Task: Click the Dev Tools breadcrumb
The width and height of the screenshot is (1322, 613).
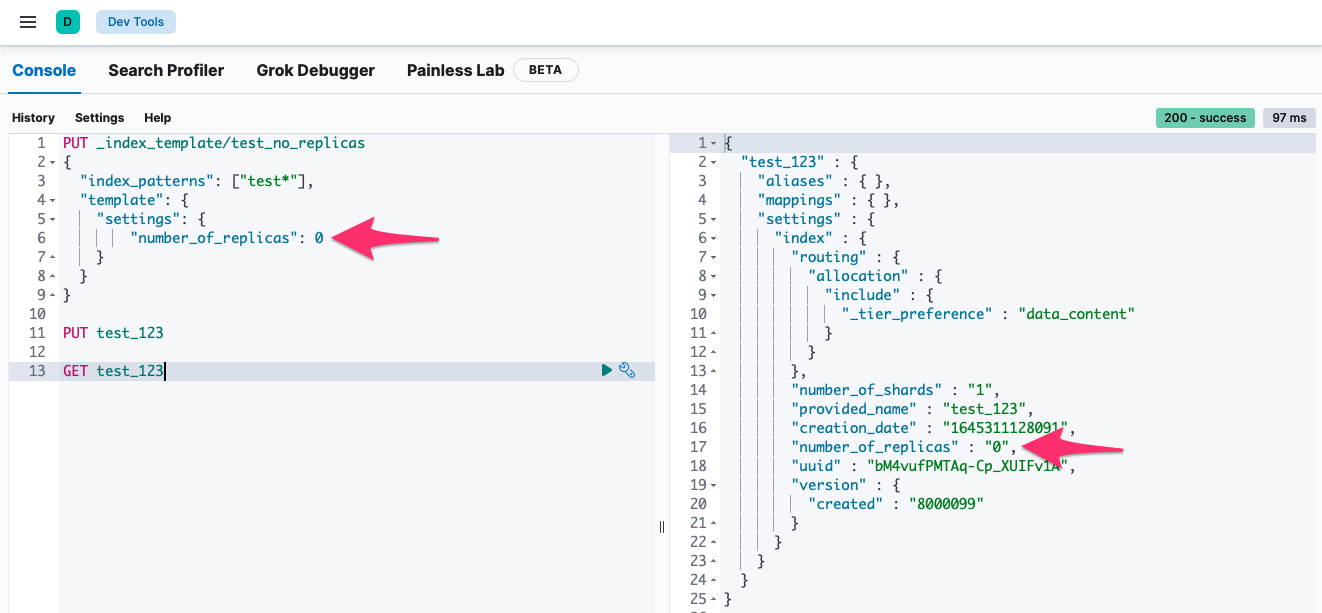Action: click(x=136, y=21)
